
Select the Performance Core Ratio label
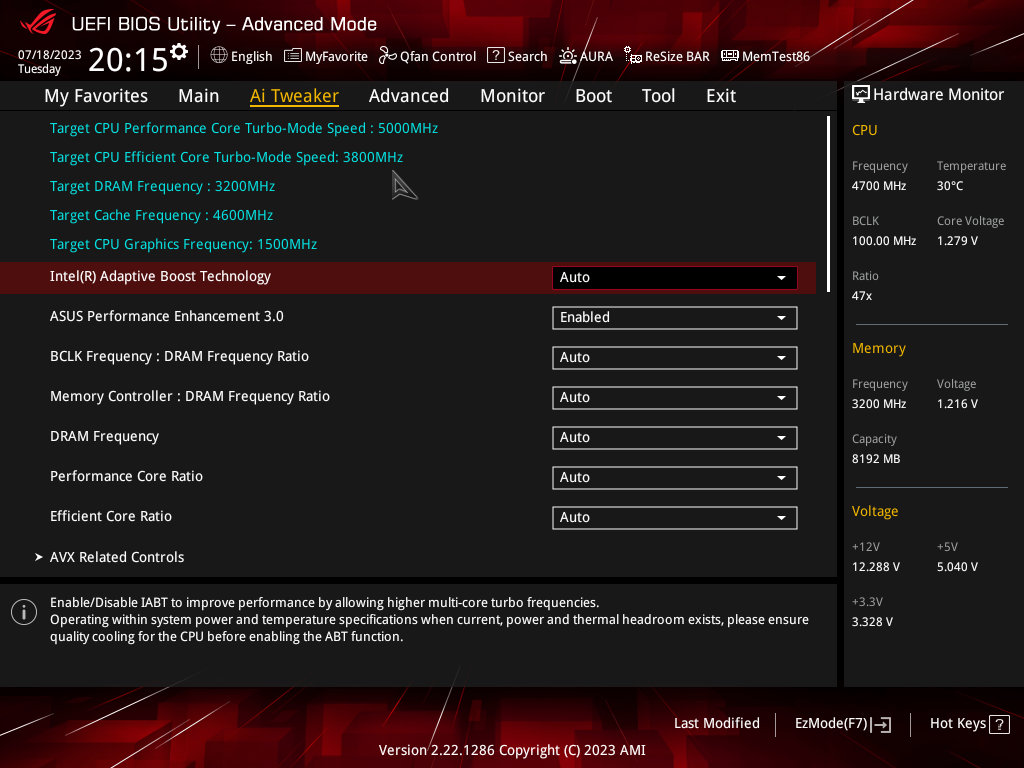point(126,476)
